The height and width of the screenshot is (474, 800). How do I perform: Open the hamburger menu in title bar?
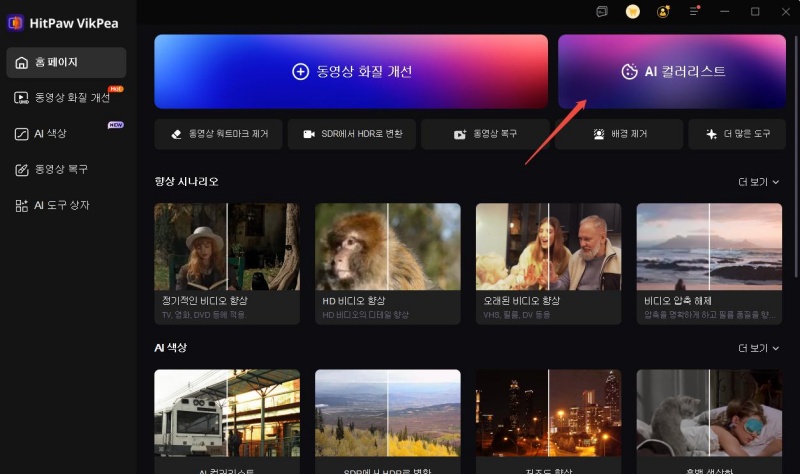pyautogui.click(x=694, y=12)
